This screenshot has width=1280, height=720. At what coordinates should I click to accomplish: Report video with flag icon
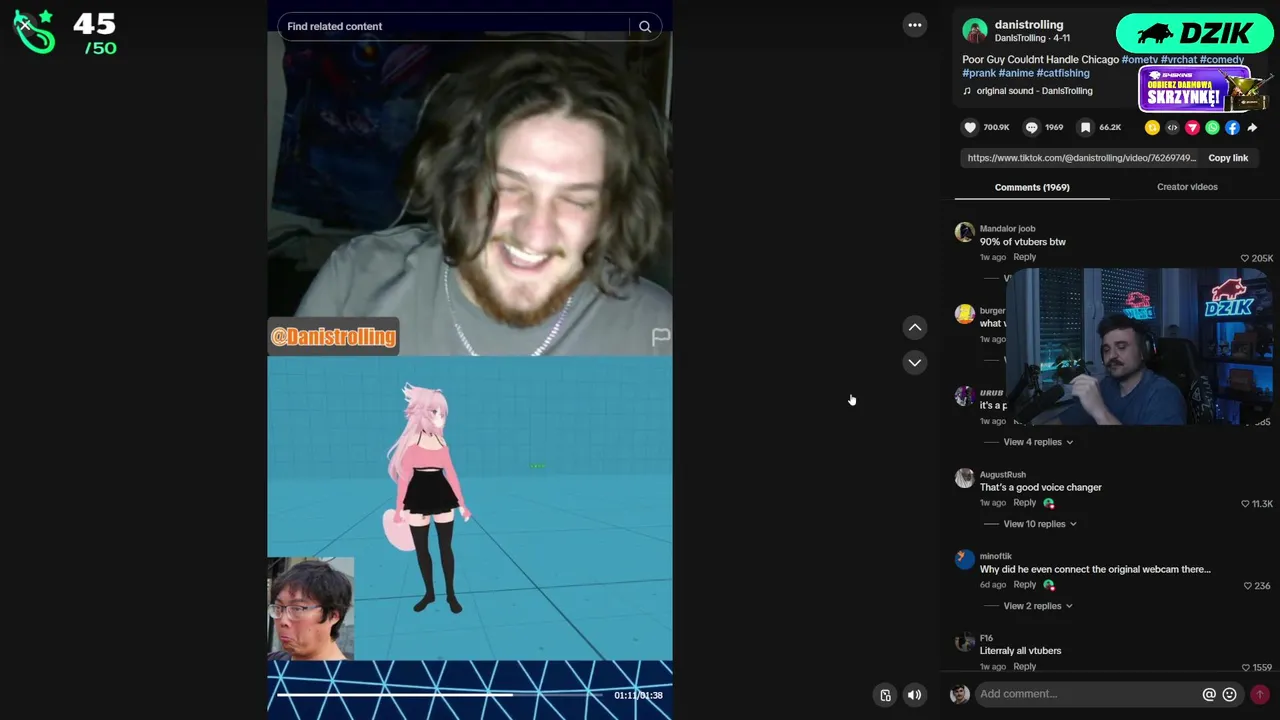click(x=661, y=337)
